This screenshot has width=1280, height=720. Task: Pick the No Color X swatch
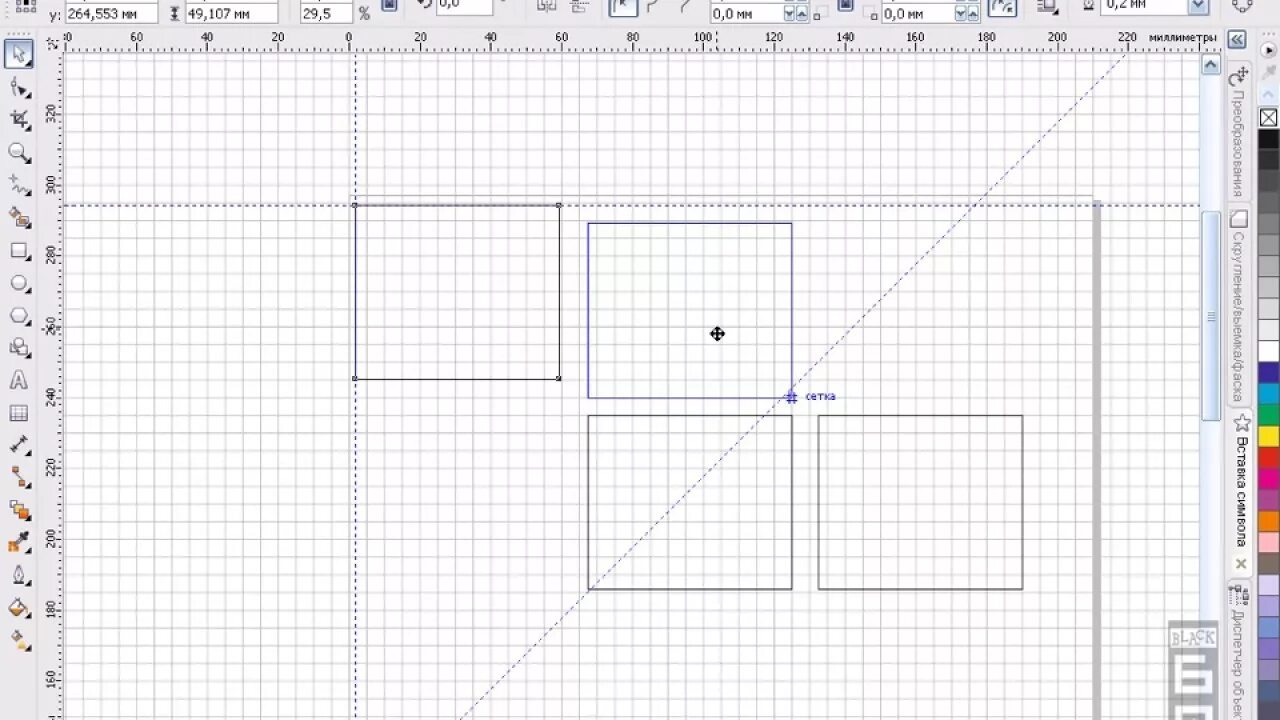[1268, 118]
